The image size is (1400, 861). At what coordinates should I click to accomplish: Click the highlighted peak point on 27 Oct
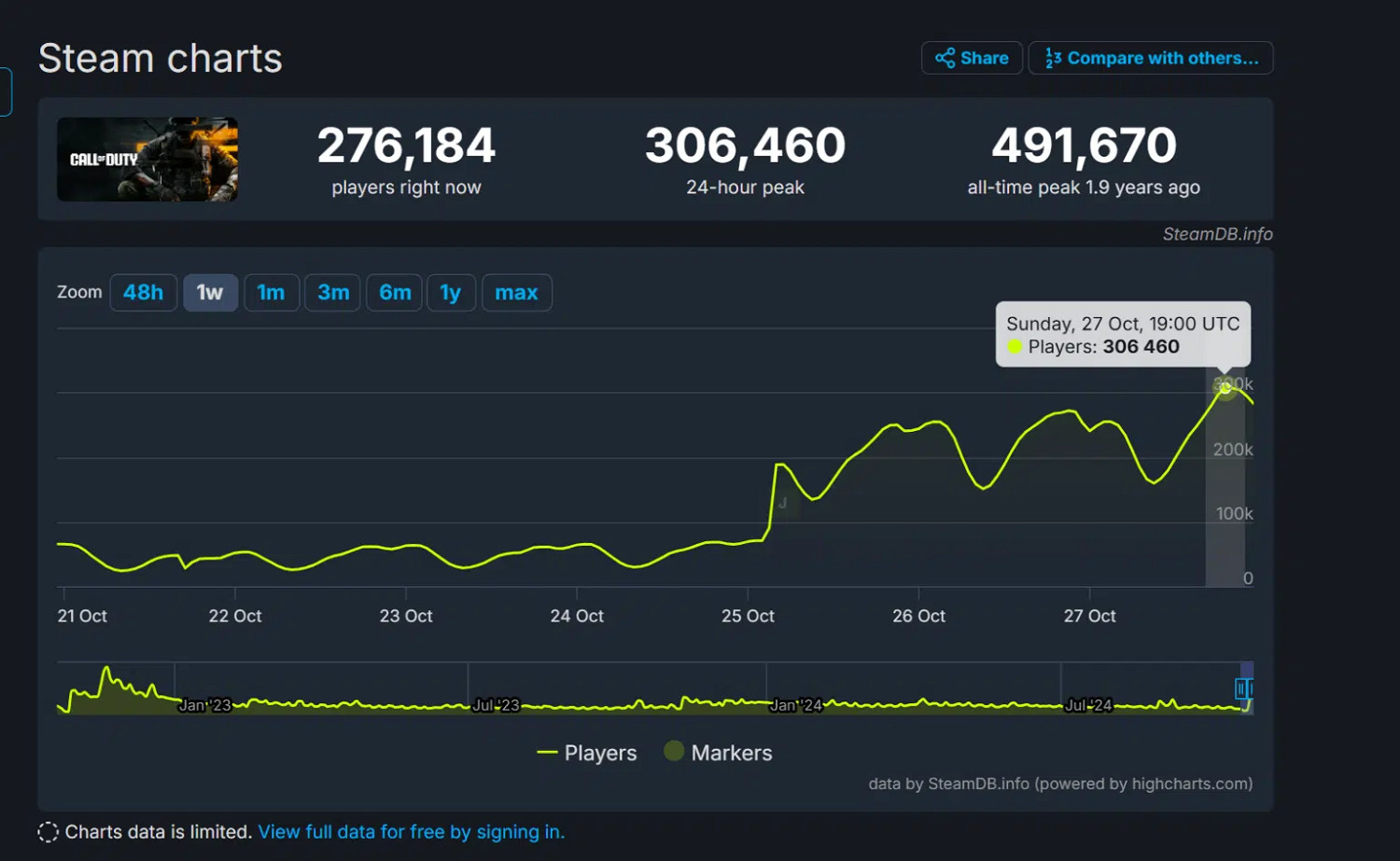(x=1225, y=388)
